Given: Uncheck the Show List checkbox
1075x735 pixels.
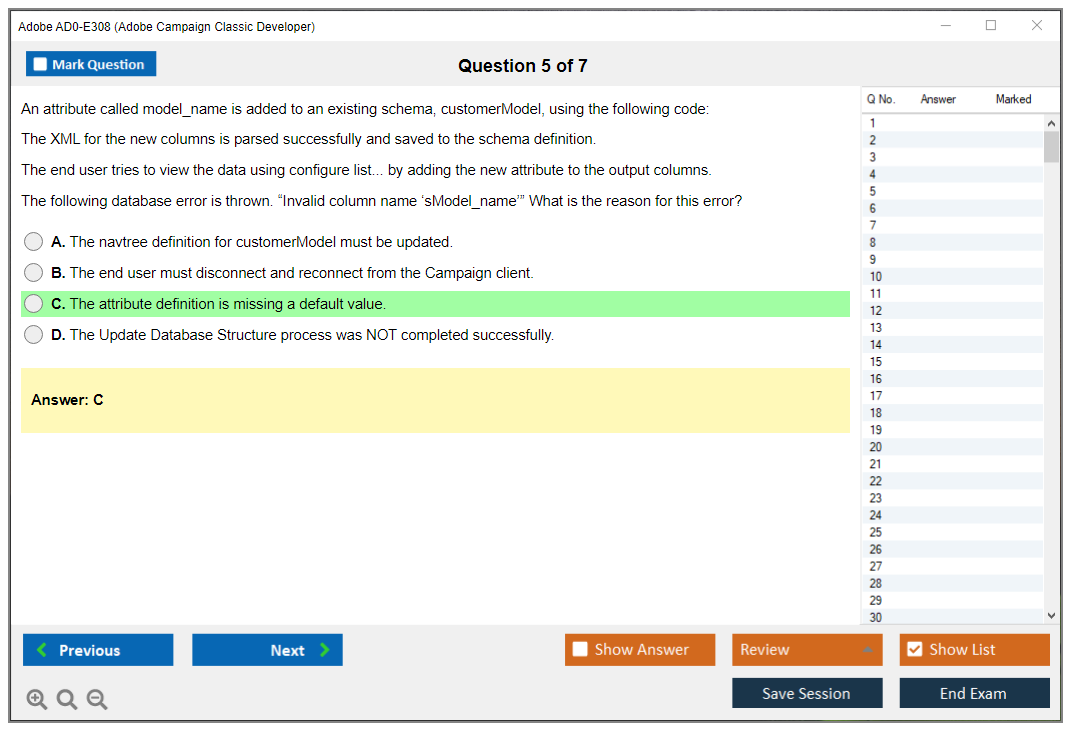Looking at the screenshot, I should tap(914, 650).
